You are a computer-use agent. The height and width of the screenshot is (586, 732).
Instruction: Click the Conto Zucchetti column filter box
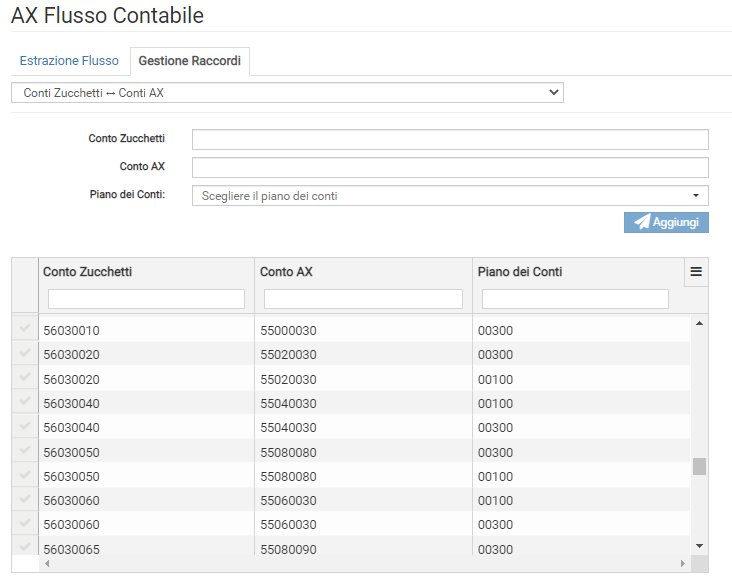[x=146, y=299]
